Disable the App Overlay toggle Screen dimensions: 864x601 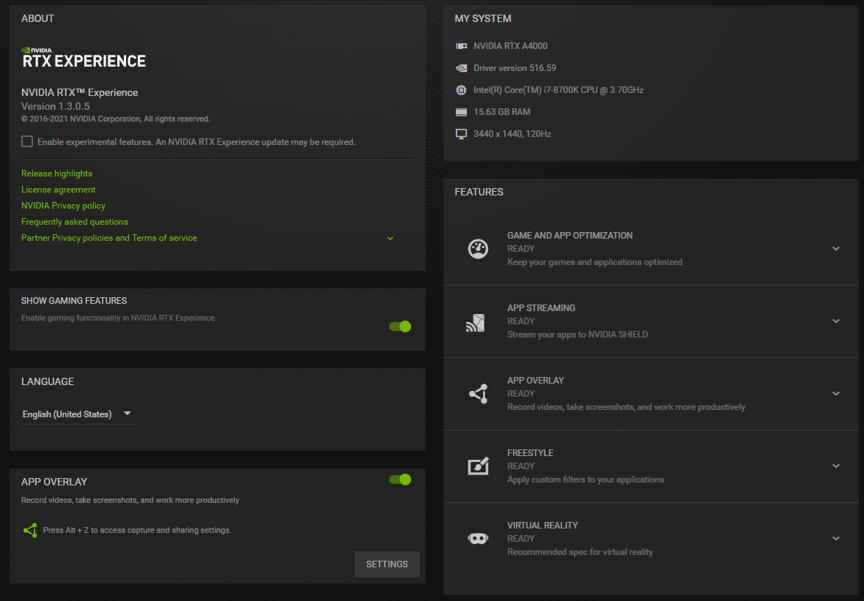[400, 479]
